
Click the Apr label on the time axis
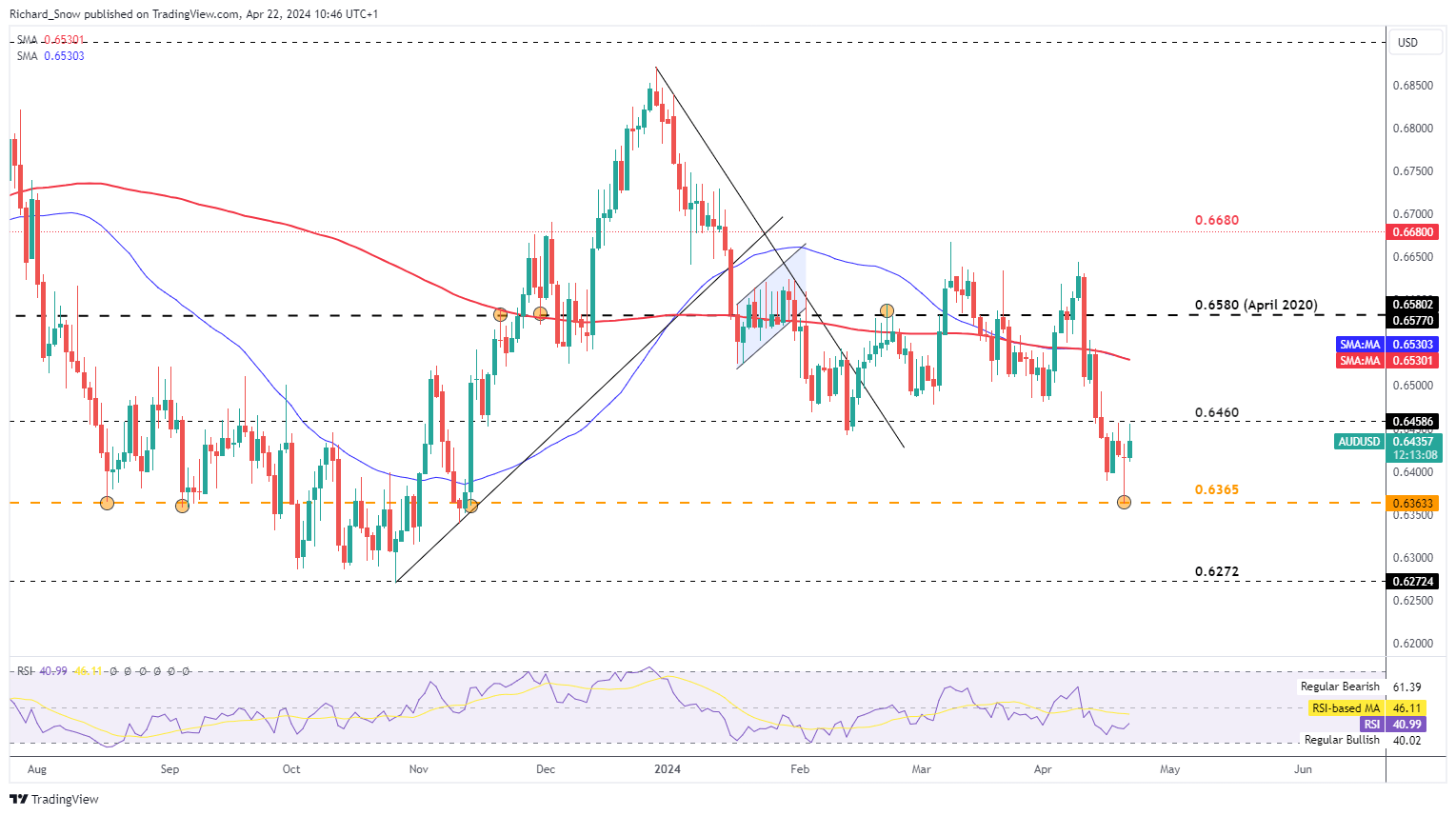point(1043,769)
